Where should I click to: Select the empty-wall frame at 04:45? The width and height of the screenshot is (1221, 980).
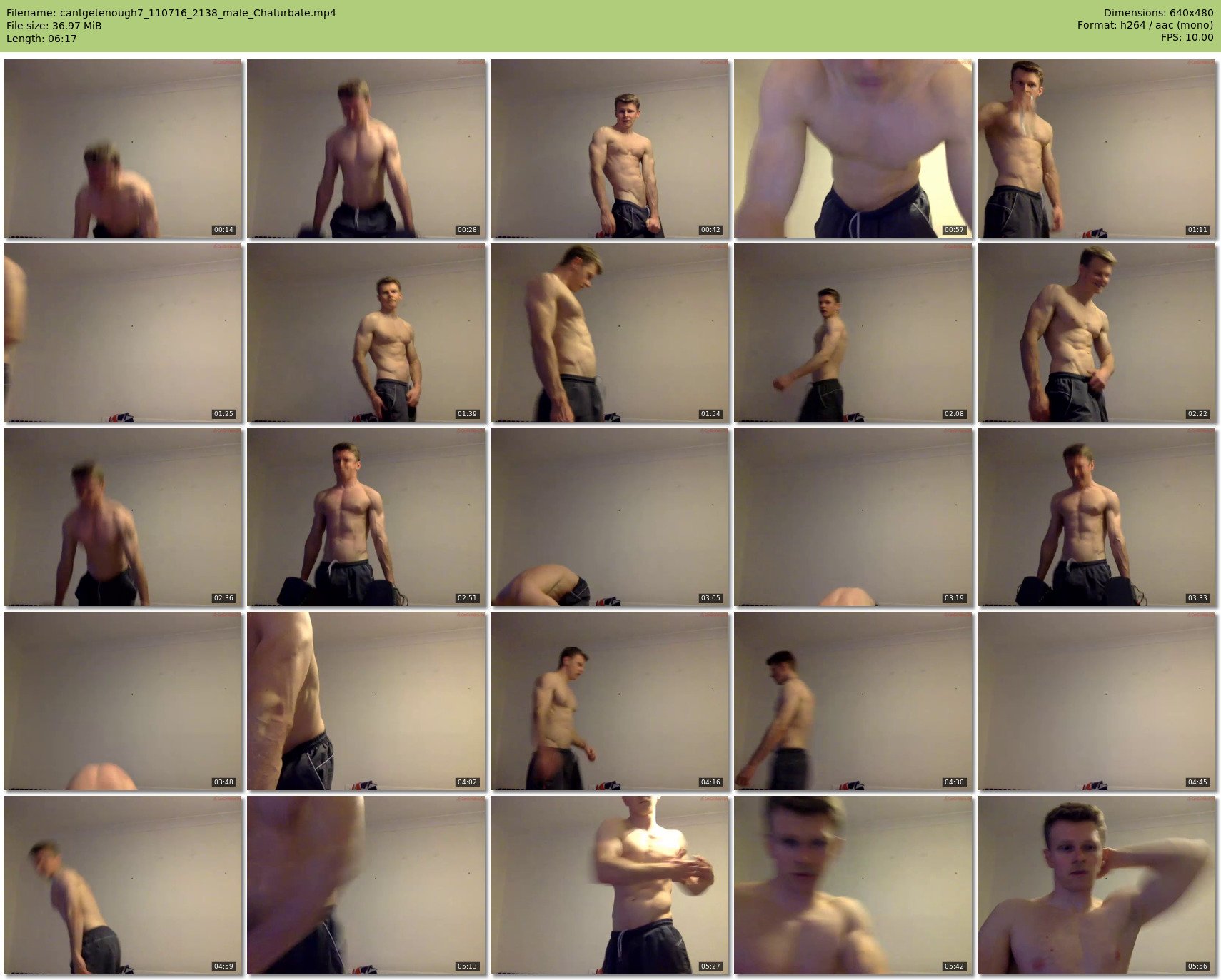(1097, 701)
